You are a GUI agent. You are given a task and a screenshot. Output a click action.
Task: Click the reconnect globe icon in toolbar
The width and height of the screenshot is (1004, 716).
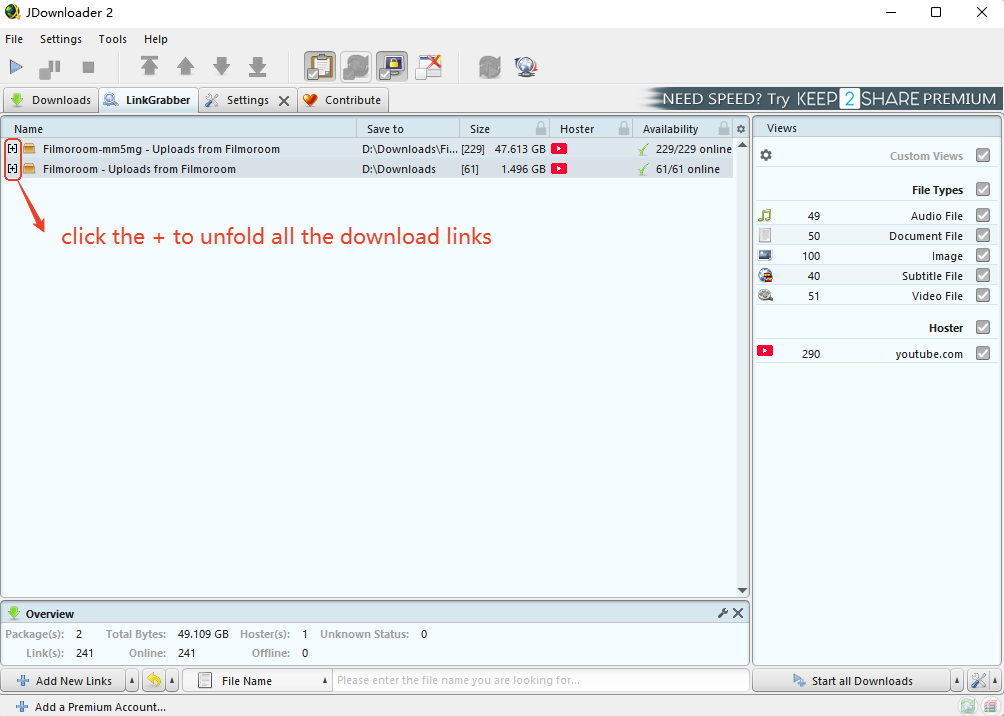526,67
